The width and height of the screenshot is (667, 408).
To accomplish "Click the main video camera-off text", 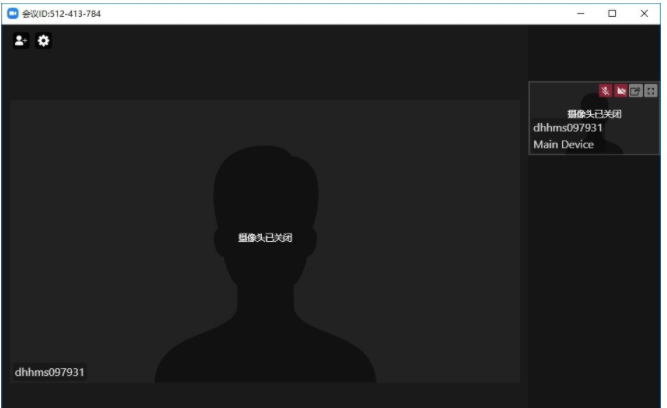I will click(x=265, y=238).
